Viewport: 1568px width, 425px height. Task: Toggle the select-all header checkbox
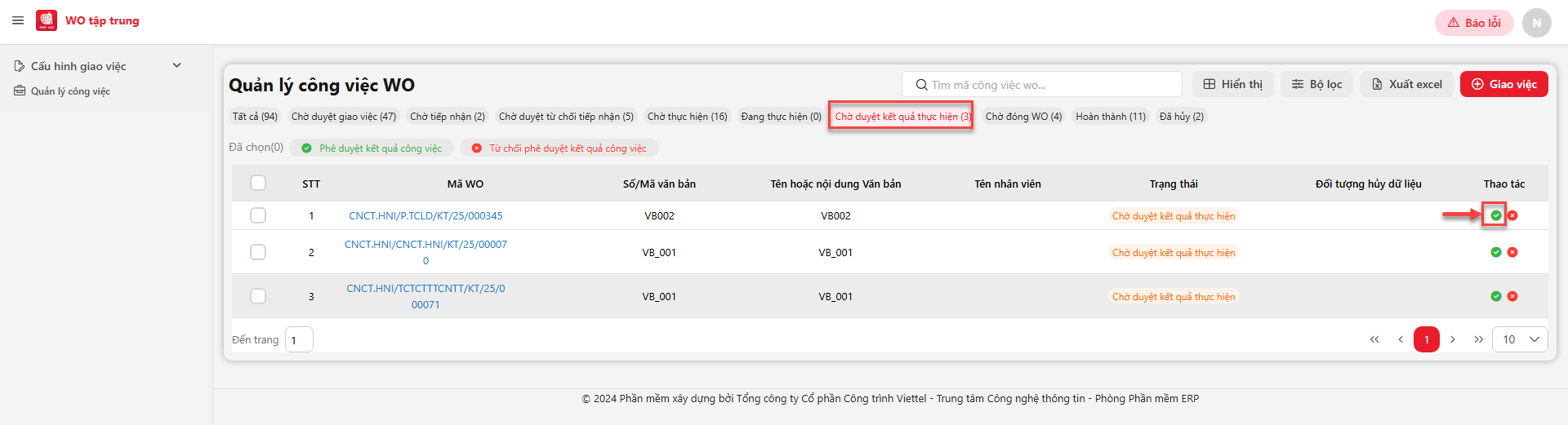(x=258, y=183)
